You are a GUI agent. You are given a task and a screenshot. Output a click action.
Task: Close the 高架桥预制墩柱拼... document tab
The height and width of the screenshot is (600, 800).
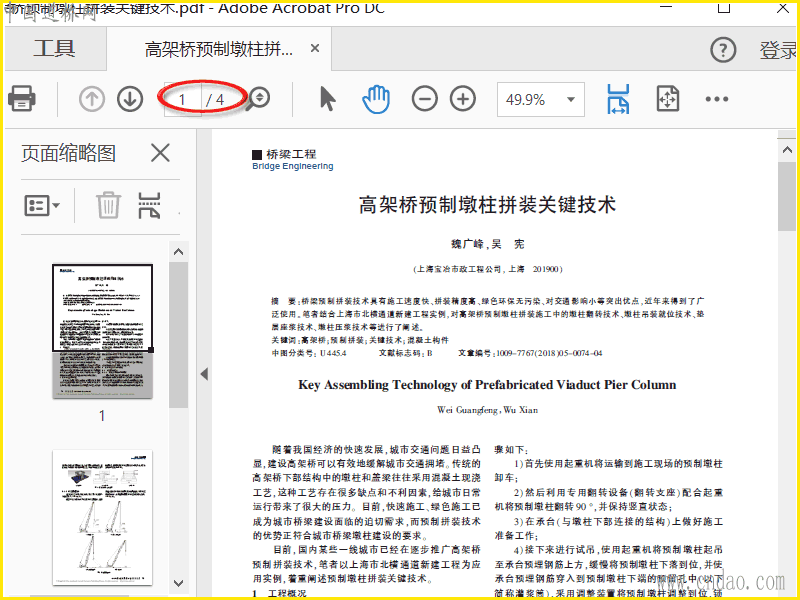tap(315, 48)
